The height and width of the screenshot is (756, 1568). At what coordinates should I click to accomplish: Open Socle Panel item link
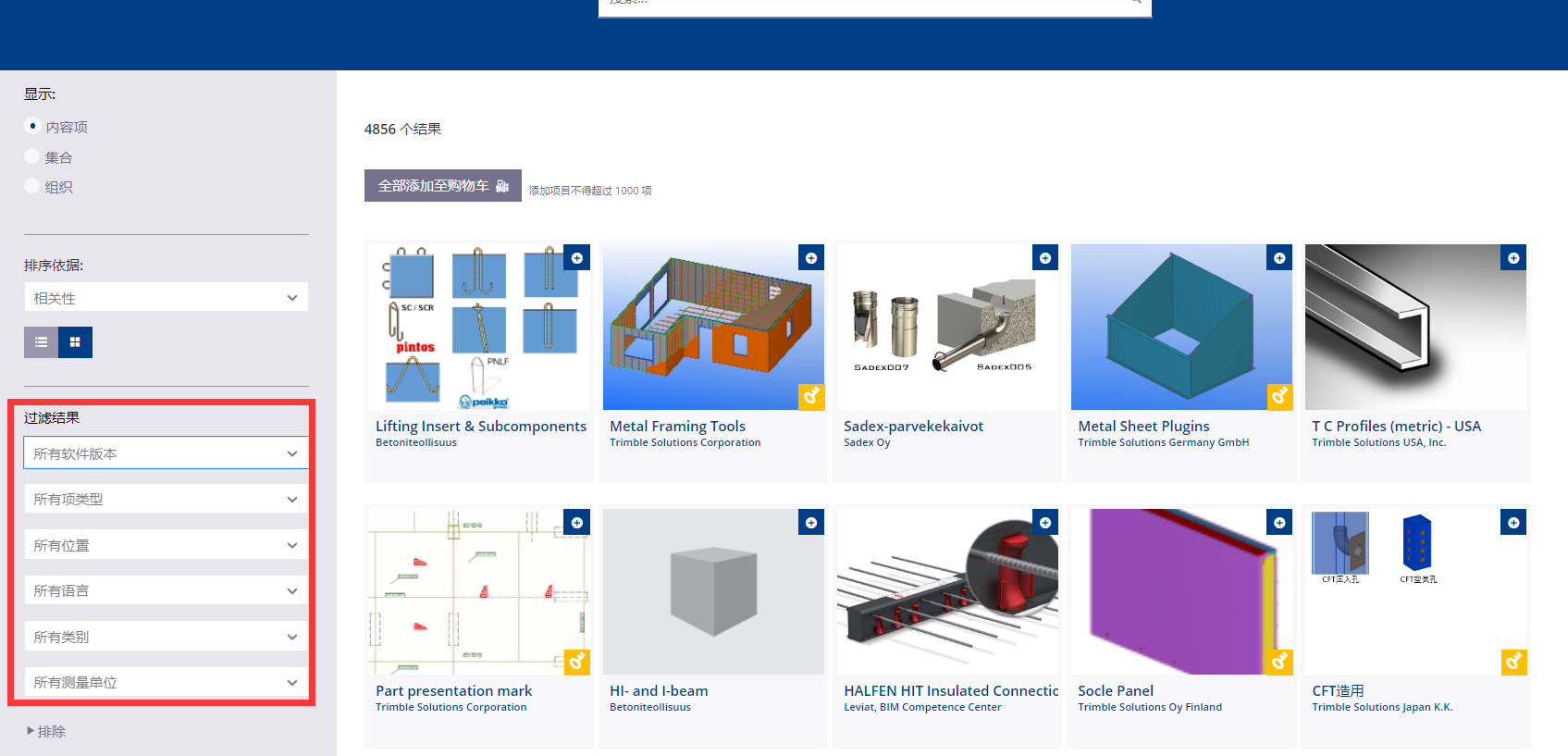[1116, 690]
